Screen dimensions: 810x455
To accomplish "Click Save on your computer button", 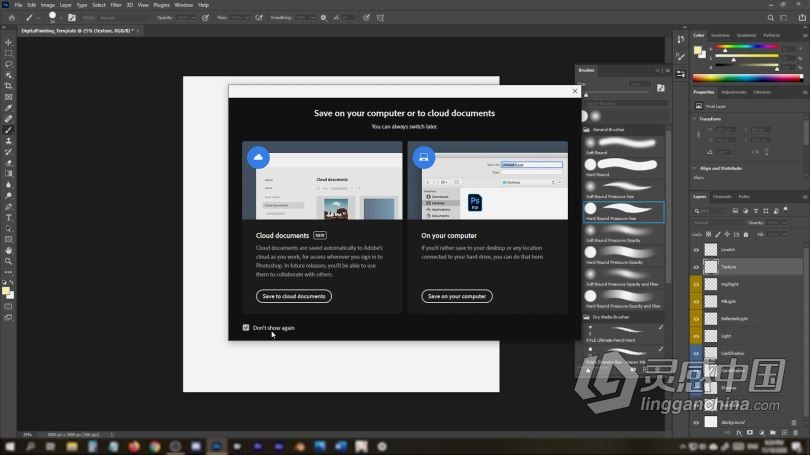I will coord(457,296).
